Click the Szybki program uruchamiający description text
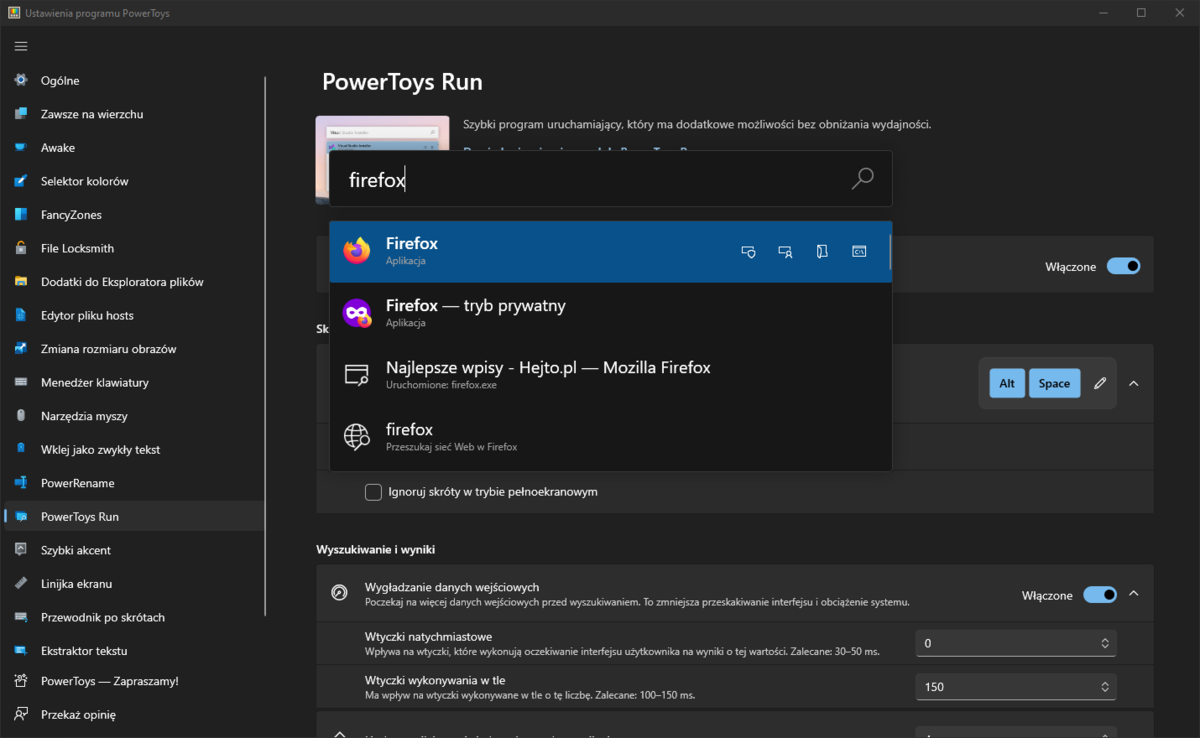Image resolution: width=1200 pixels, height=738 pixels. point(697,125)
